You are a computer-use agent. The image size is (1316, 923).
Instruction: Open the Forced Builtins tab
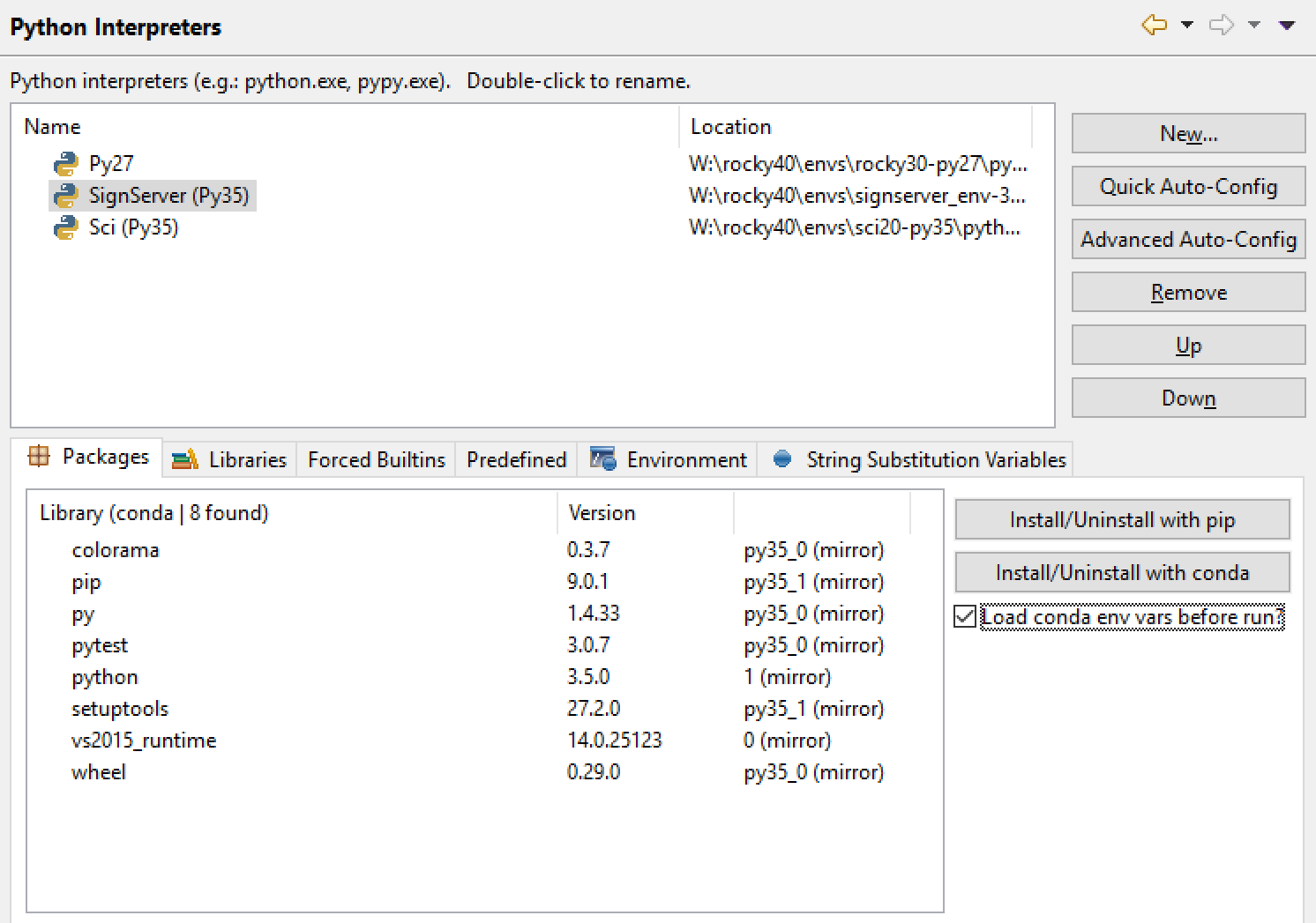(x=377, y=459)
